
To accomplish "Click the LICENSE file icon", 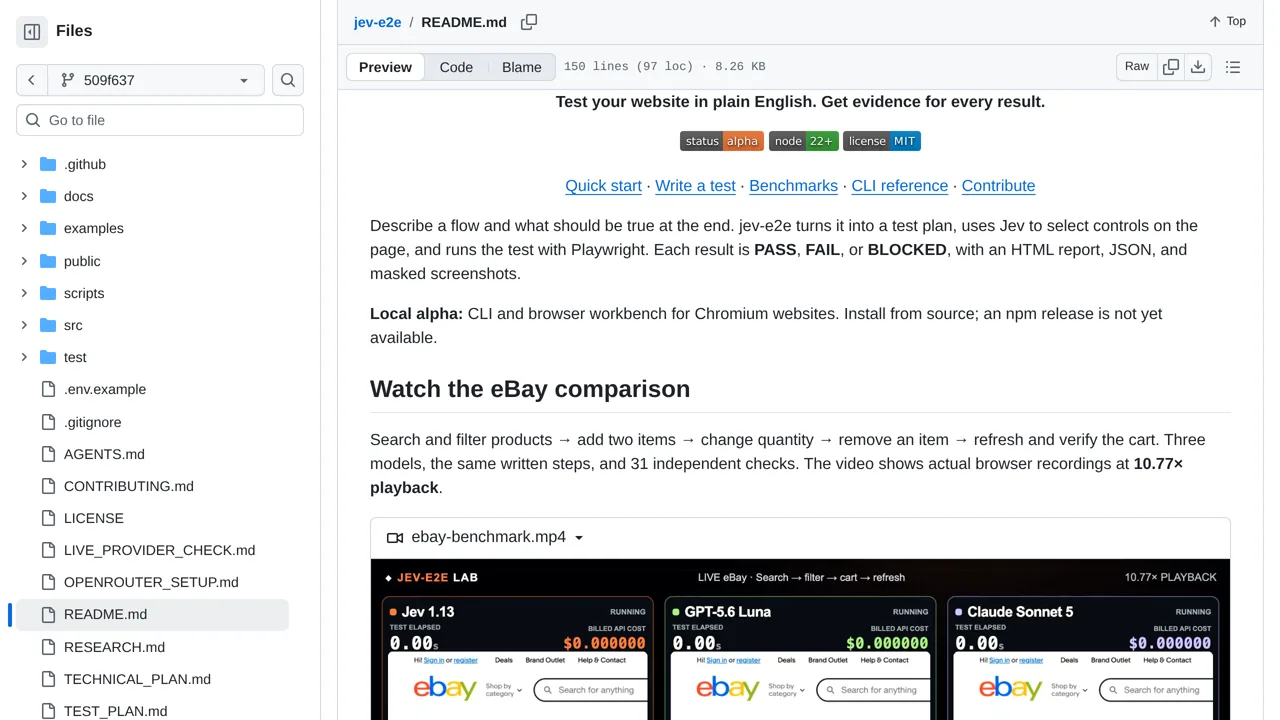I will (48, 518).
